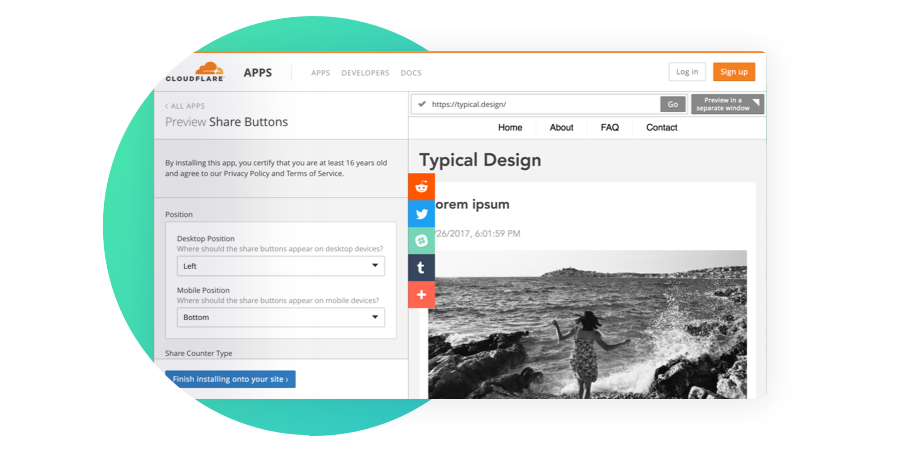Open more share options plus icon

[421, 295]
